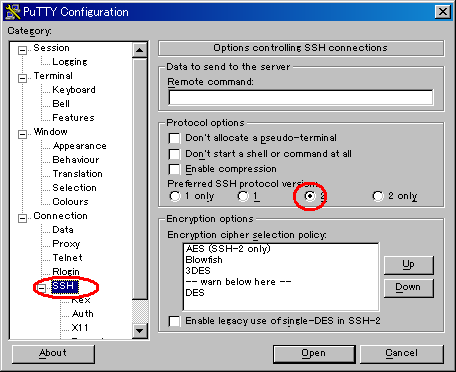Close the PuTTY Configuration window
This screenshot has width=456, height=372.
point(443,12)
